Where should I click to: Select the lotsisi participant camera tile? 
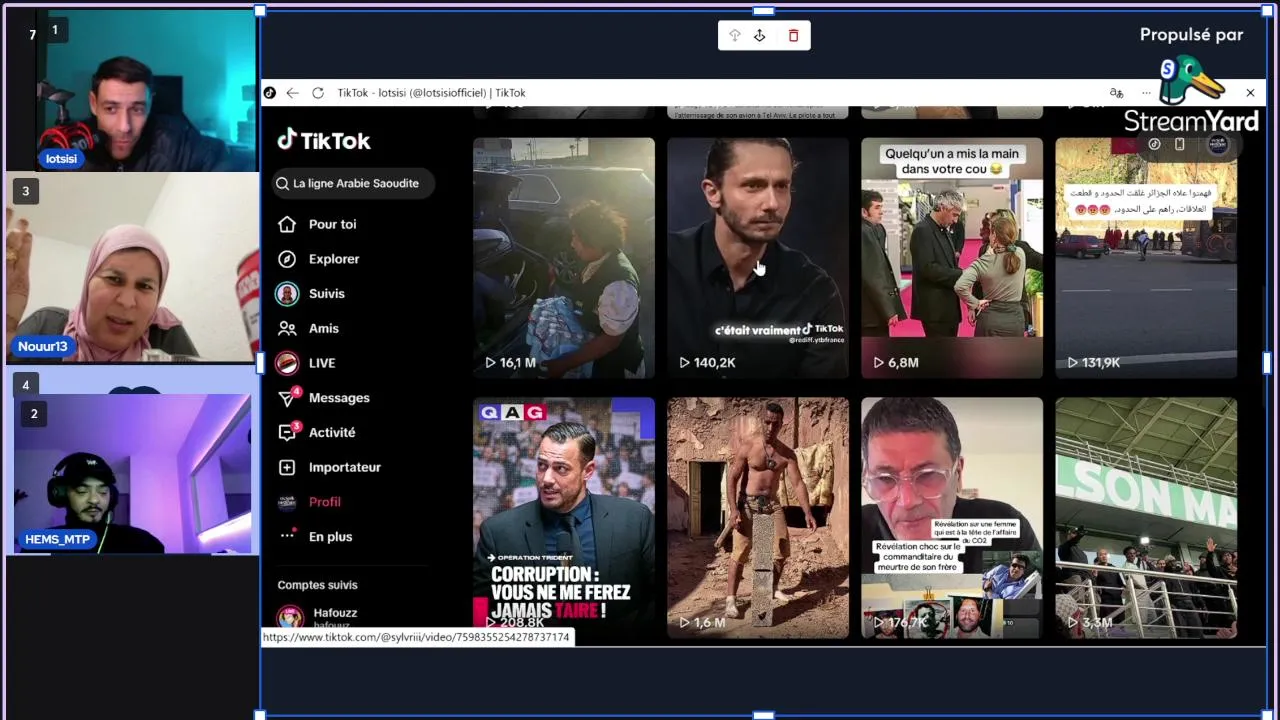(x=147, y=92)
